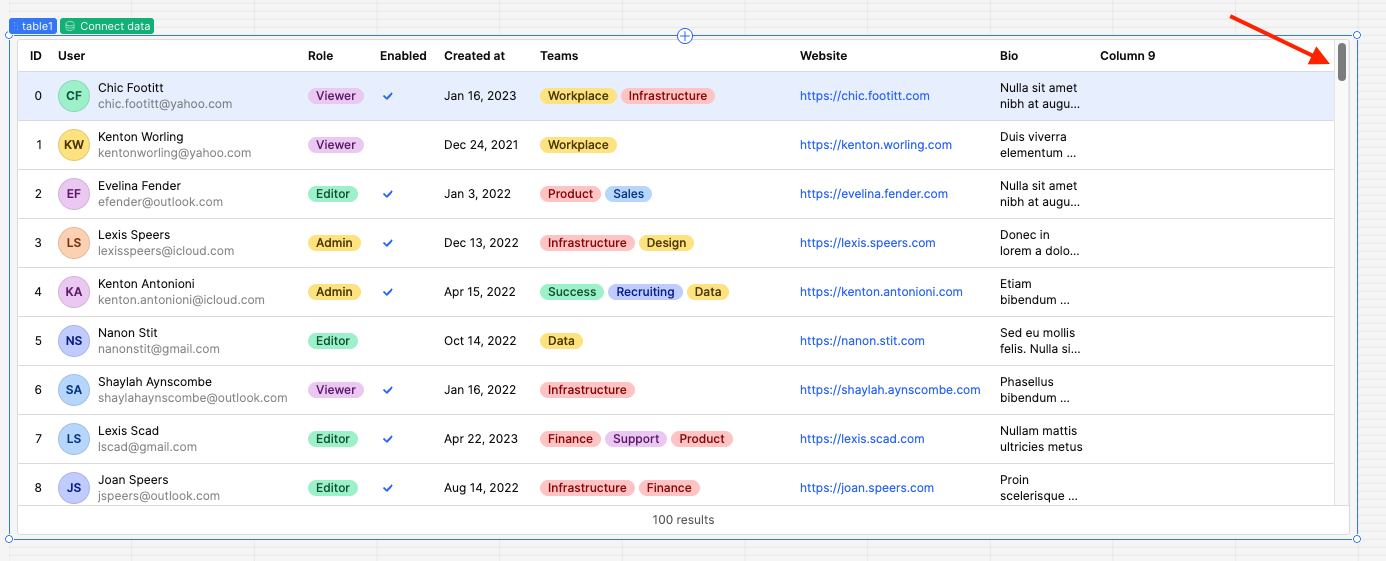Click the table's vertical scrollbar thumb
The image size is (1386, 561).
[x=1342, y=62]
